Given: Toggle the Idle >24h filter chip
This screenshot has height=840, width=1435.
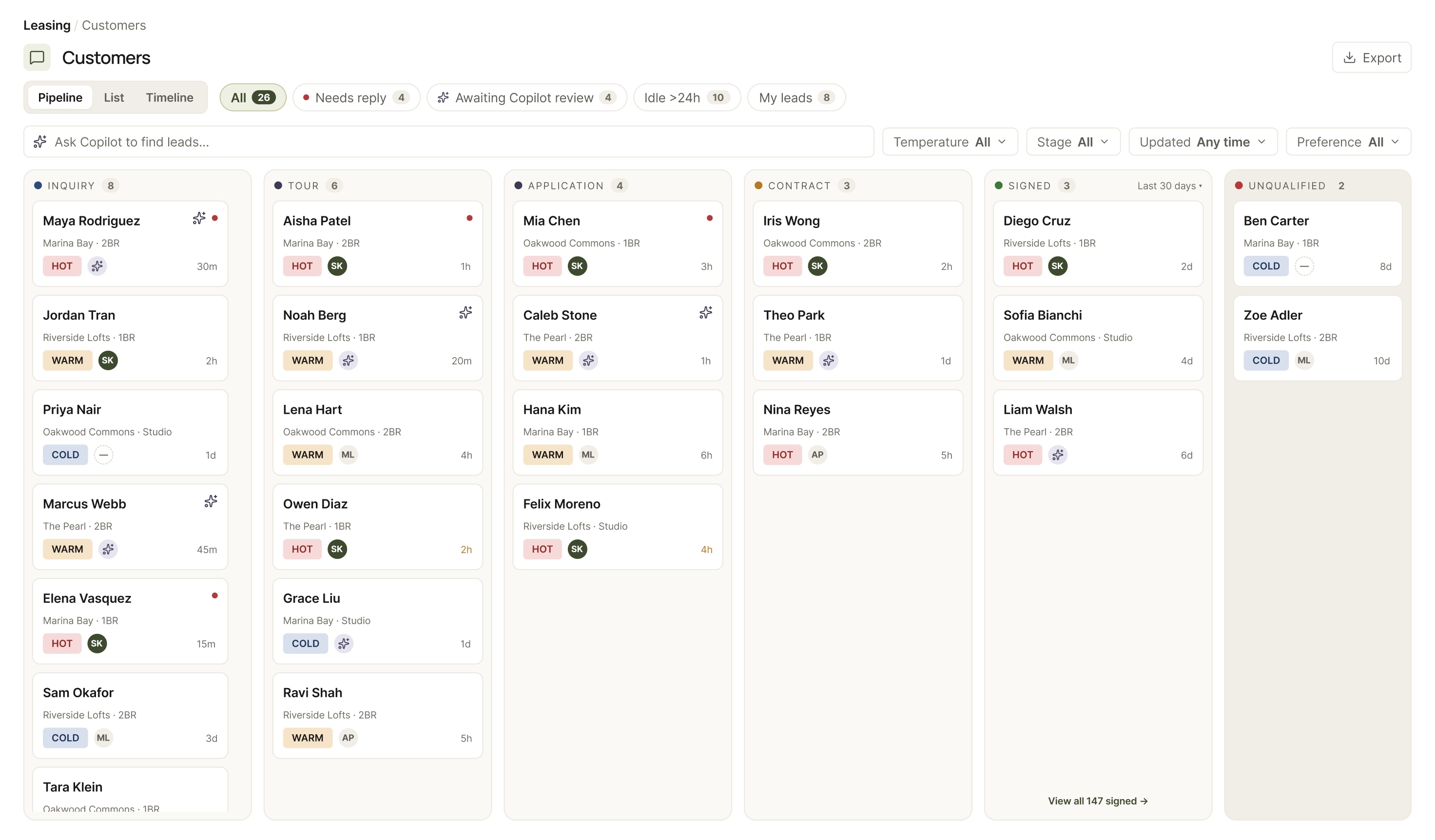Looking at the screenshot, I should click(x=687, y=97).
